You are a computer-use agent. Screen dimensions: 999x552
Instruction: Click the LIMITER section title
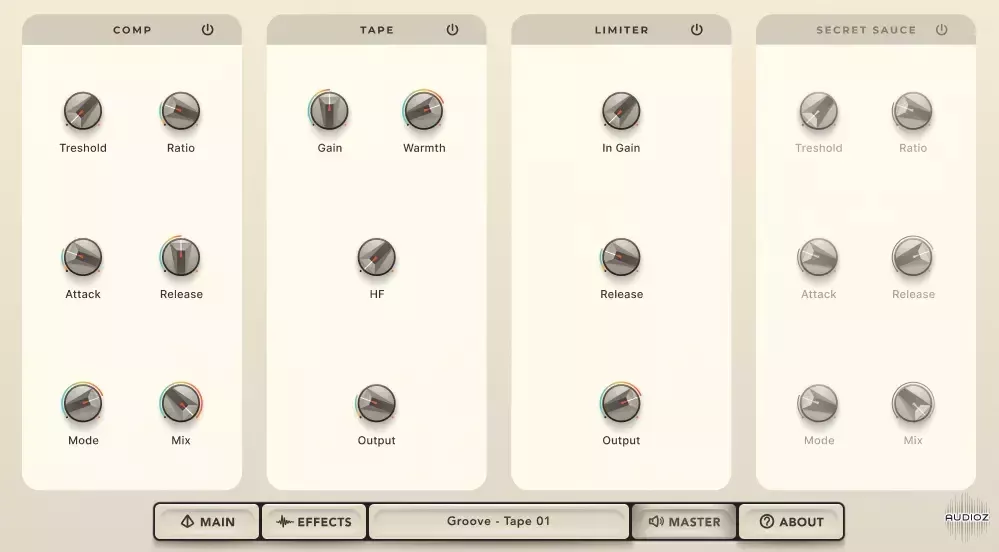click(621, 30)
